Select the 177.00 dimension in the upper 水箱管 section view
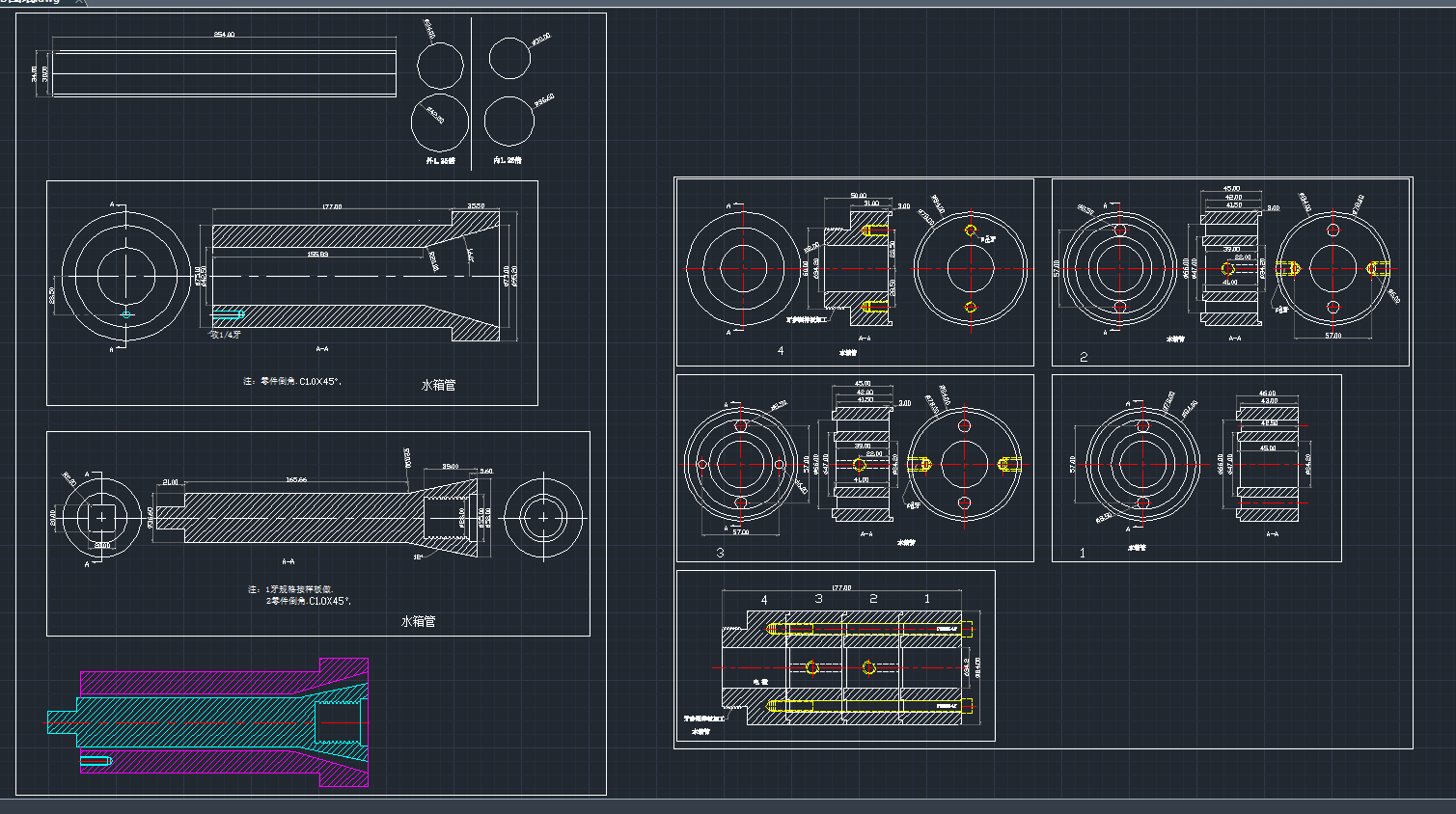 tap(331, 207)
